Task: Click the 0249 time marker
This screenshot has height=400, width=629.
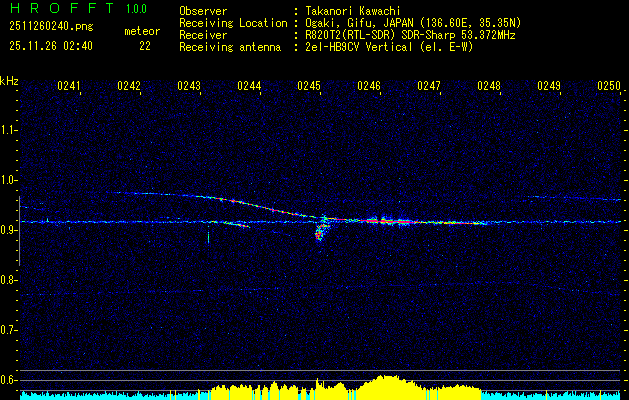Action: [549, 85]
